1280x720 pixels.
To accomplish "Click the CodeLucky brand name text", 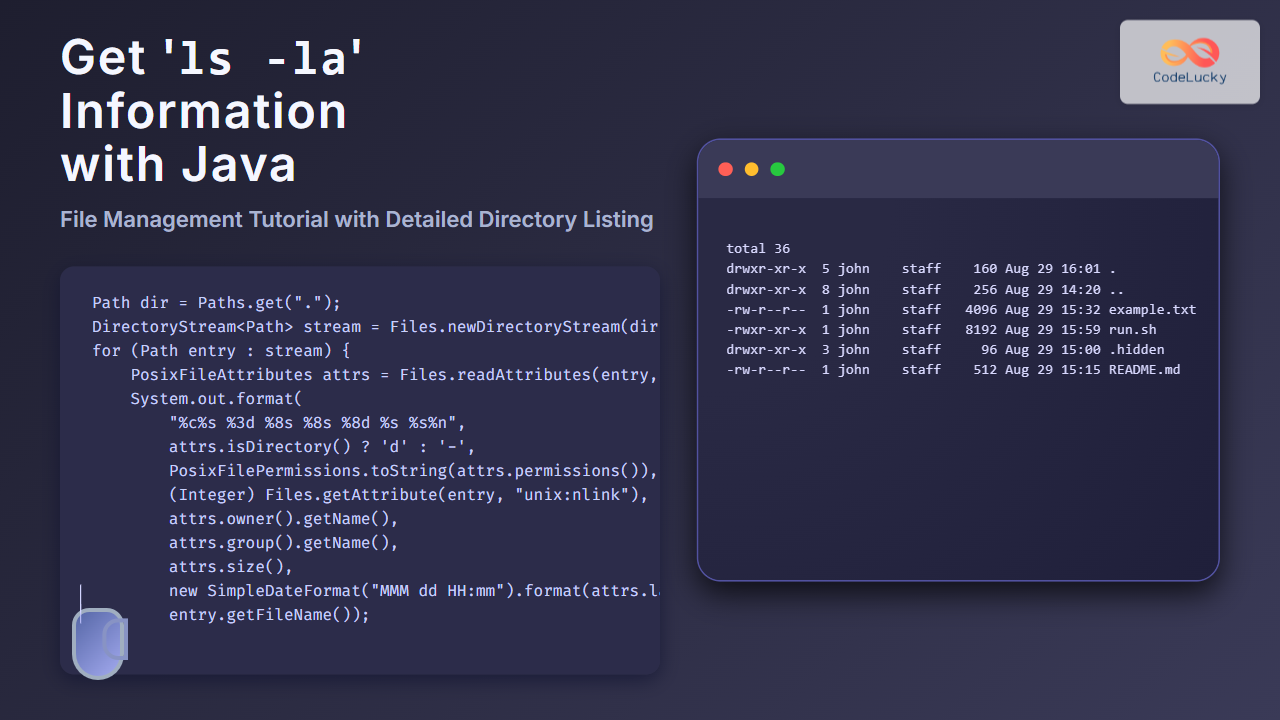I will [x=1189, y=77].
